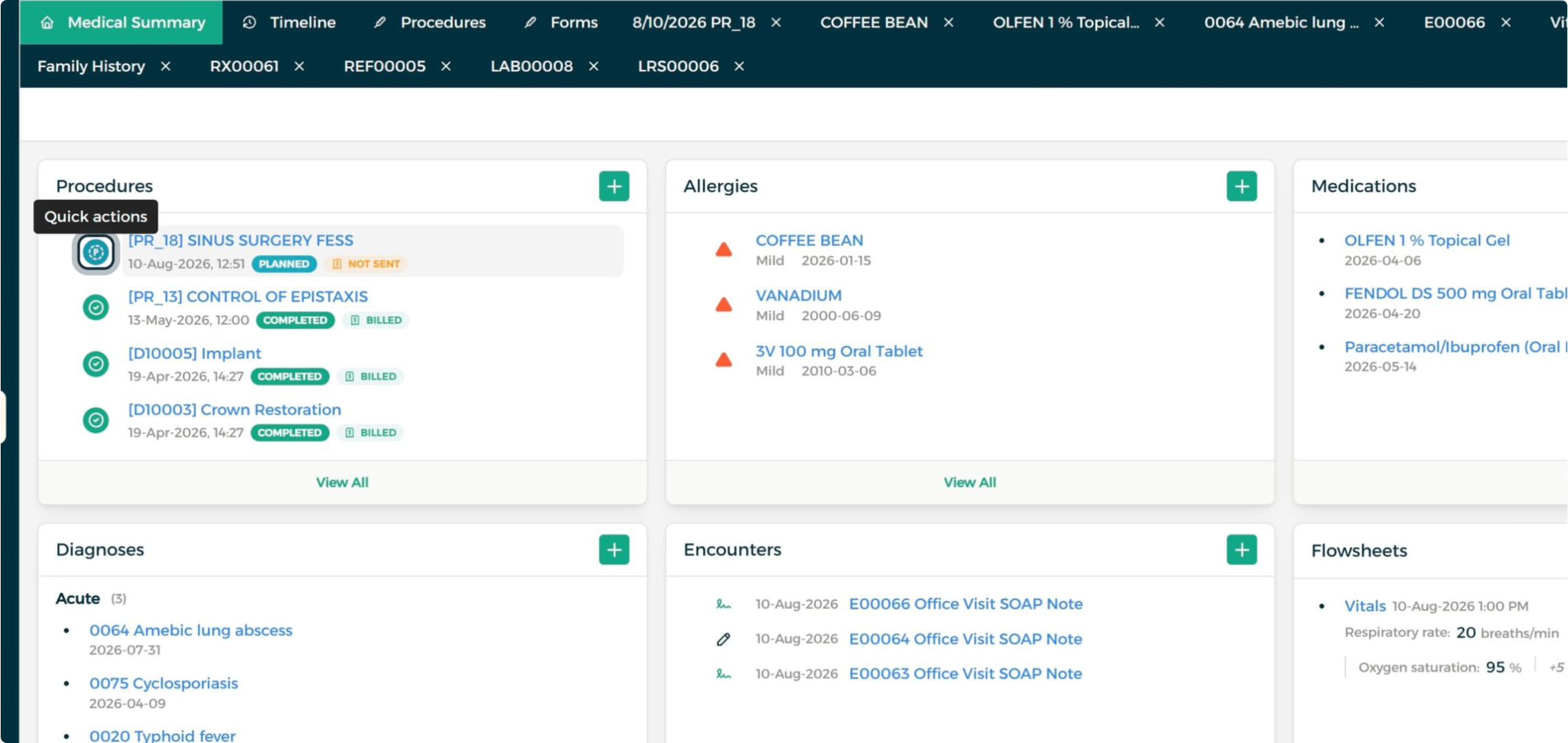Close the LRS00006 tab
The image size is (1568, 743).
pyautogui.click(x=739, y=66)
